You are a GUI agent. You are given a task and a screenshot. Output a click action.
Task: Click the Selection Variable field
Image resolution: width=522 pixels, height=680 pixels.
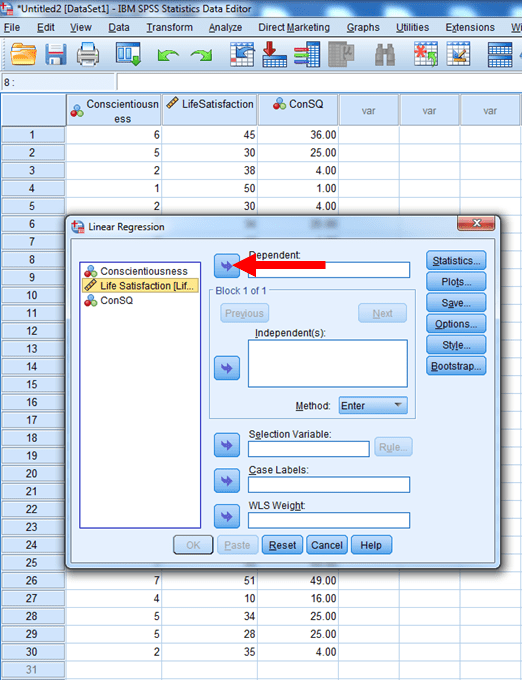pos(309,449)
